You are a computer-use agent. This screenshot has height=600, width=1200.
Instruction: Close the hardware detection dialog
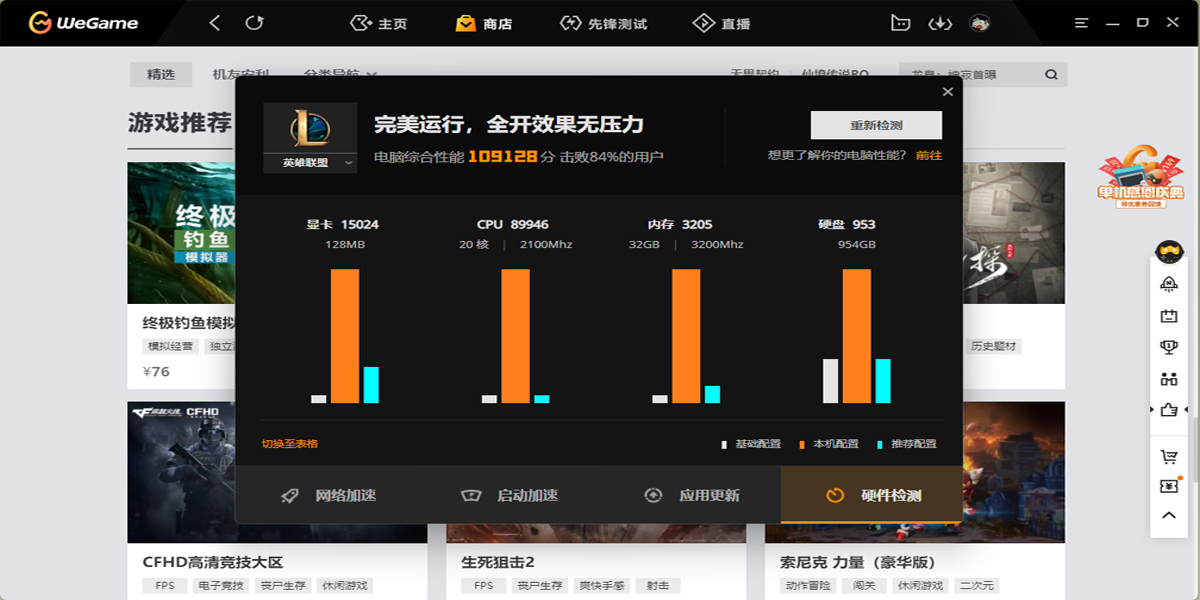(x=948, y=92)
